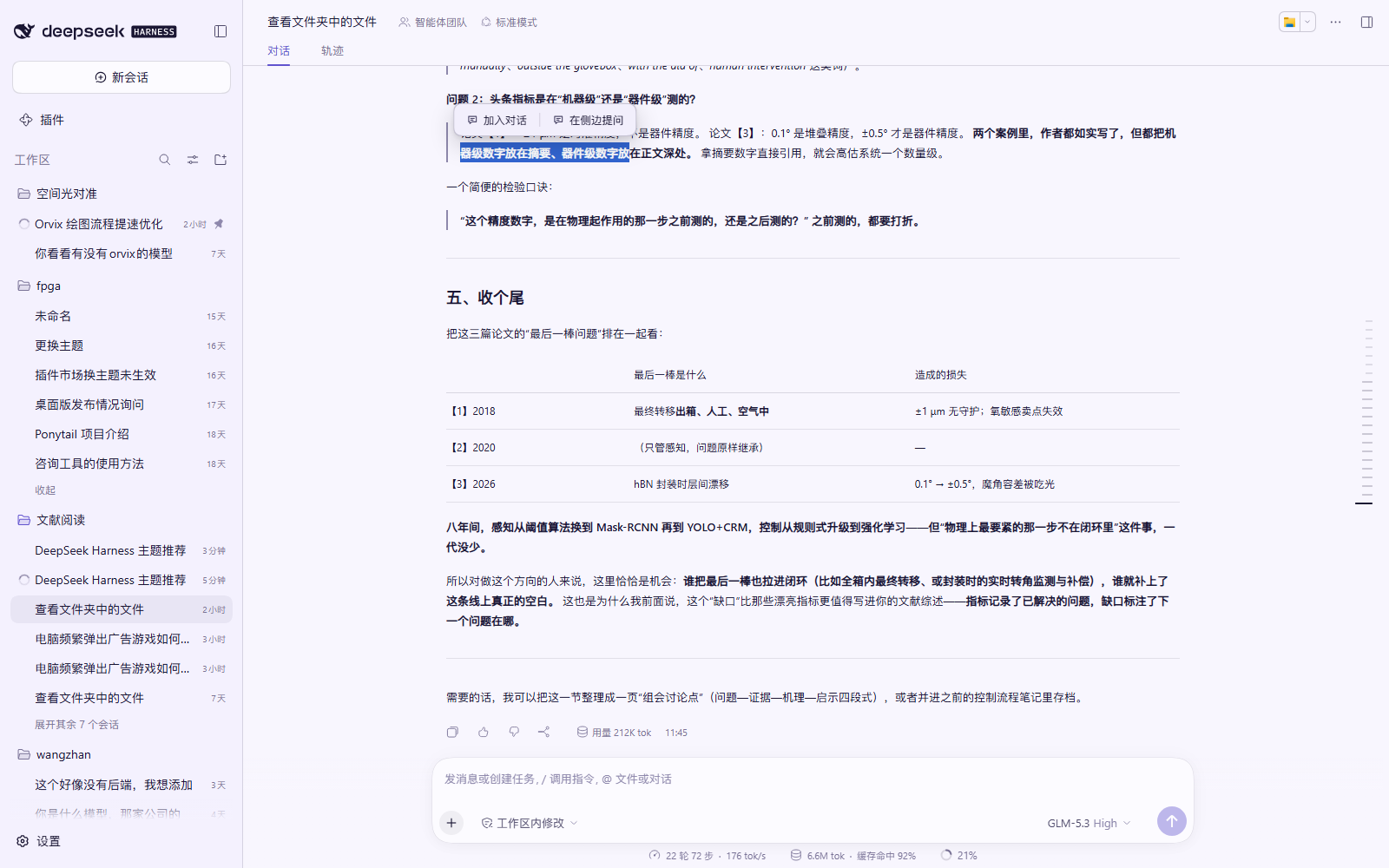Toggle the right side panel icon

[1366, 23]
